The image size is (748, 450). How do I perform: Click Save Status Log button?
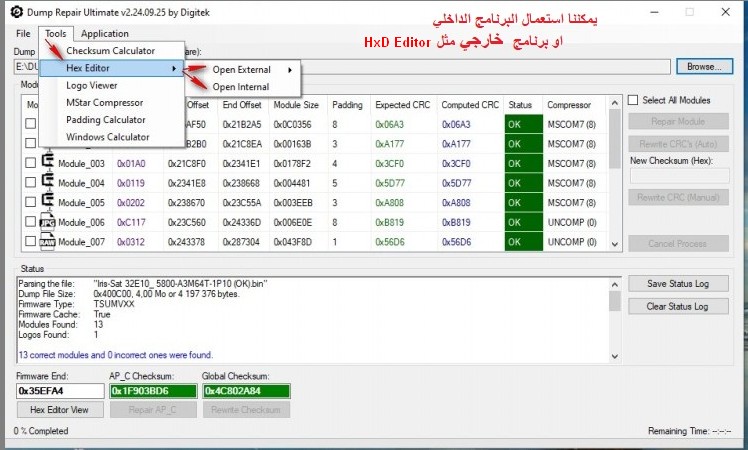(x=678, y=283)
